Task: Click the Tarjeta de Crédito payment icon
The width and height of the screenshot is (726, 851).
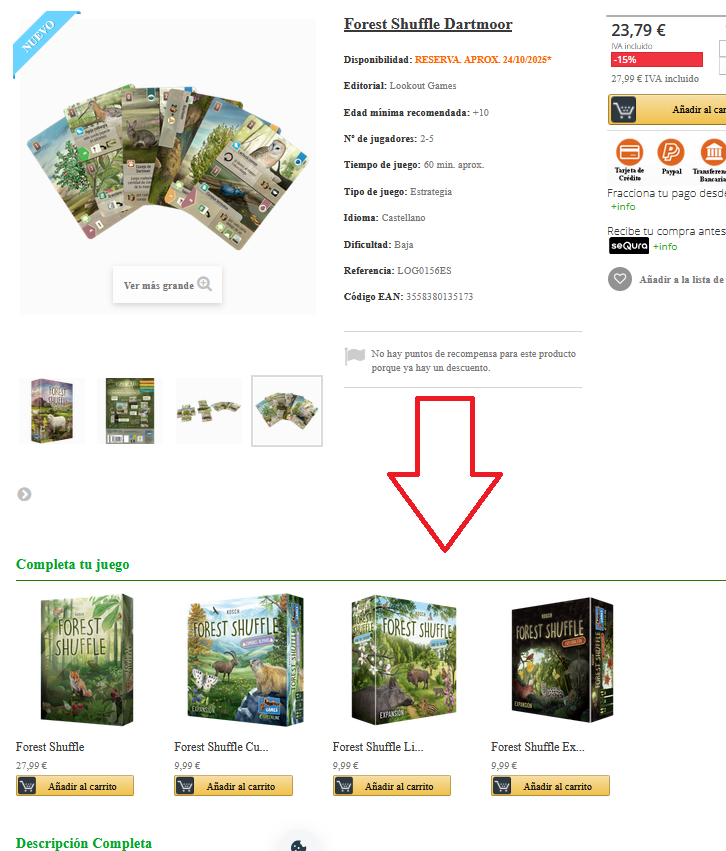Action: pyautogui.click(x=629, y=152)
